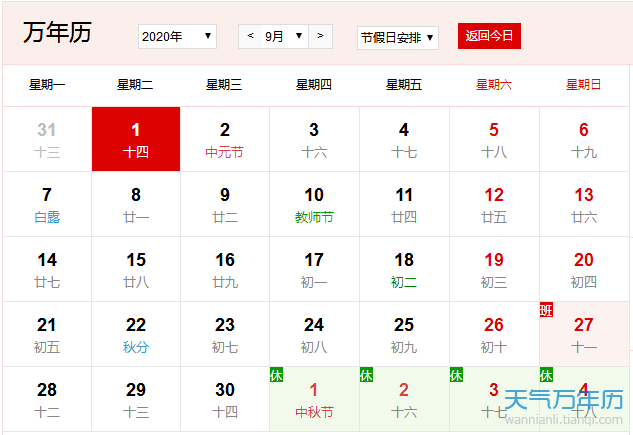Click the 休 badge on October 1
This screenshot has width=633, height=435.
coord(277,375)
